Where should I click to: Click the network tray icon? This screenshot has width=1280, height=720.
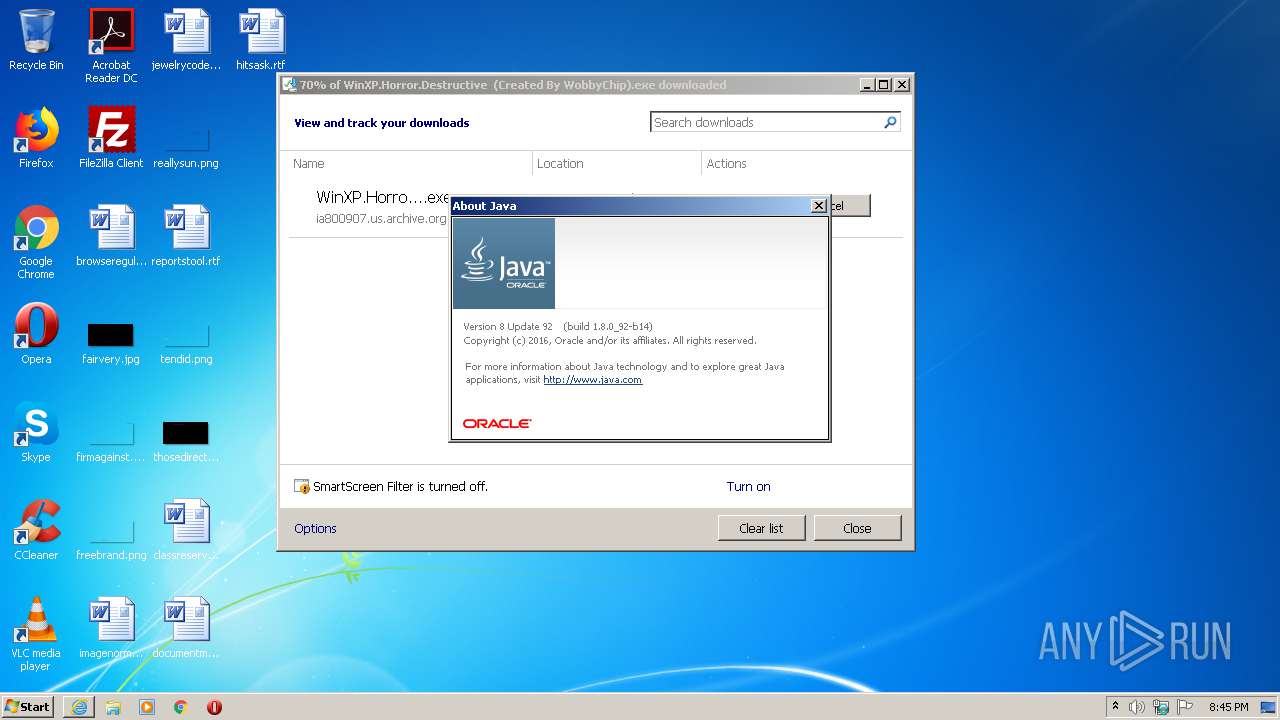[1161, 707]
